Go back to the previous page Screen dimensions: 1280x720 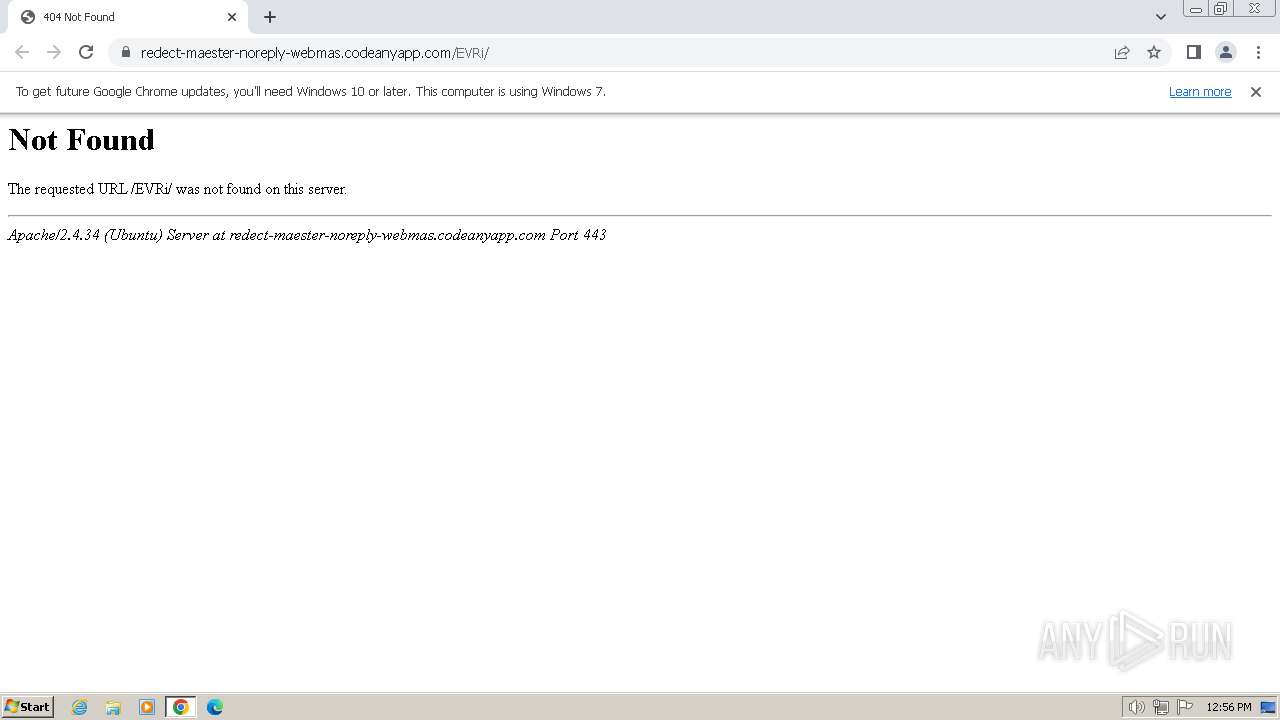(x=22, y=52)
